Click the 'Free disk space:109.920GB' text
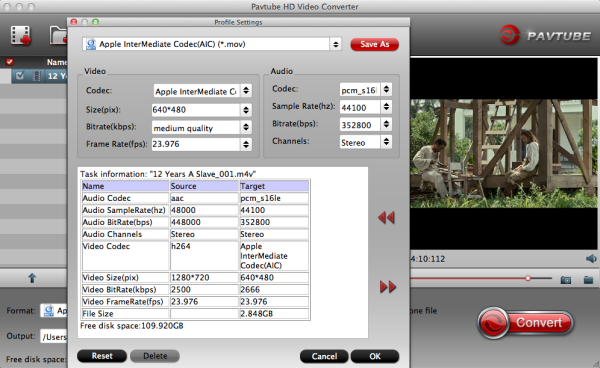This screenshot has width=600, height=368. click(132, 326)
